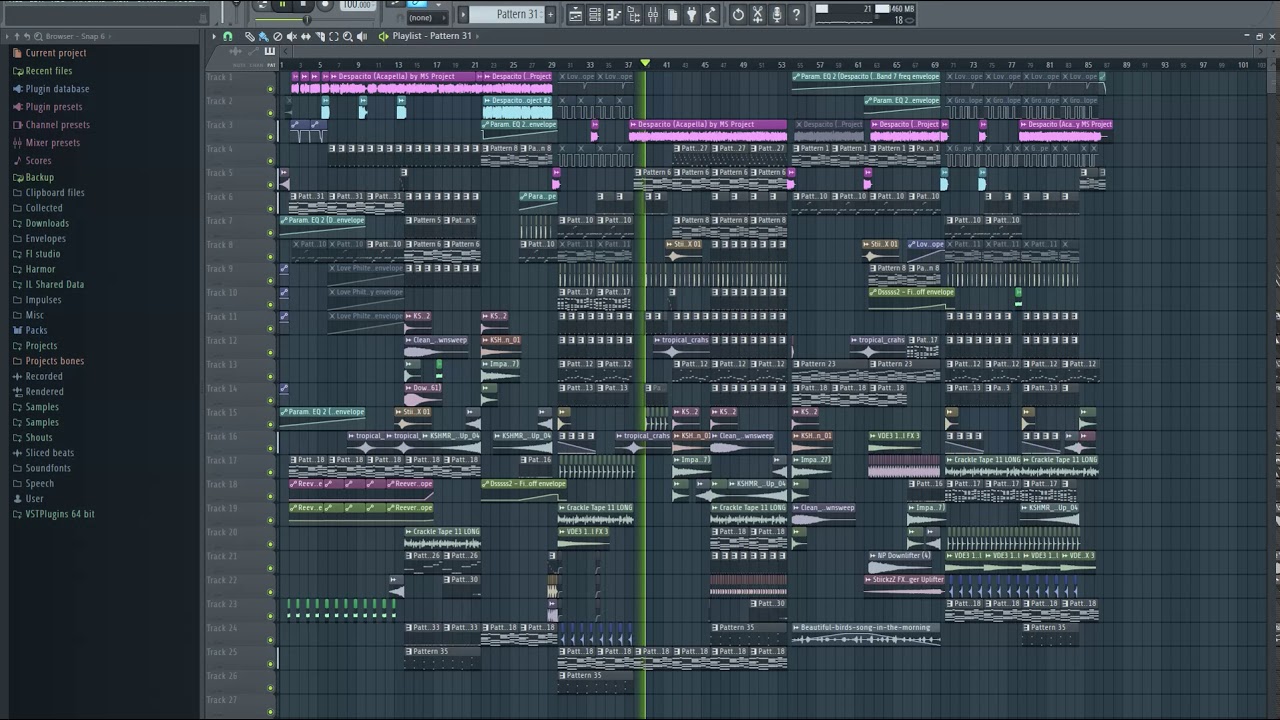Open the plugin picker plug icon
The image size is (1280, 720).
coord(692,15)
